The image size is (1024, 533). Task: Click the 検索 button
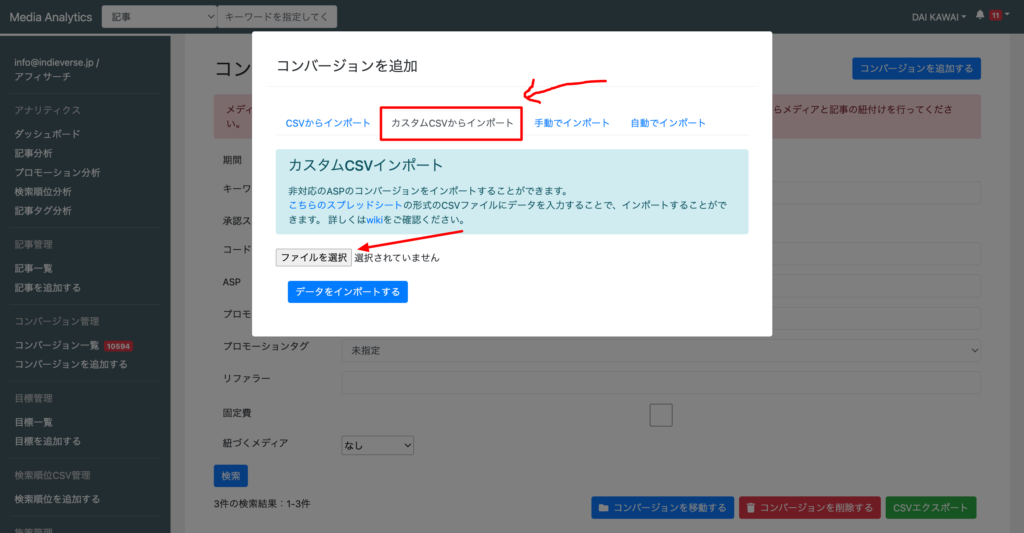pyautogui.click(x=231, y=476)
